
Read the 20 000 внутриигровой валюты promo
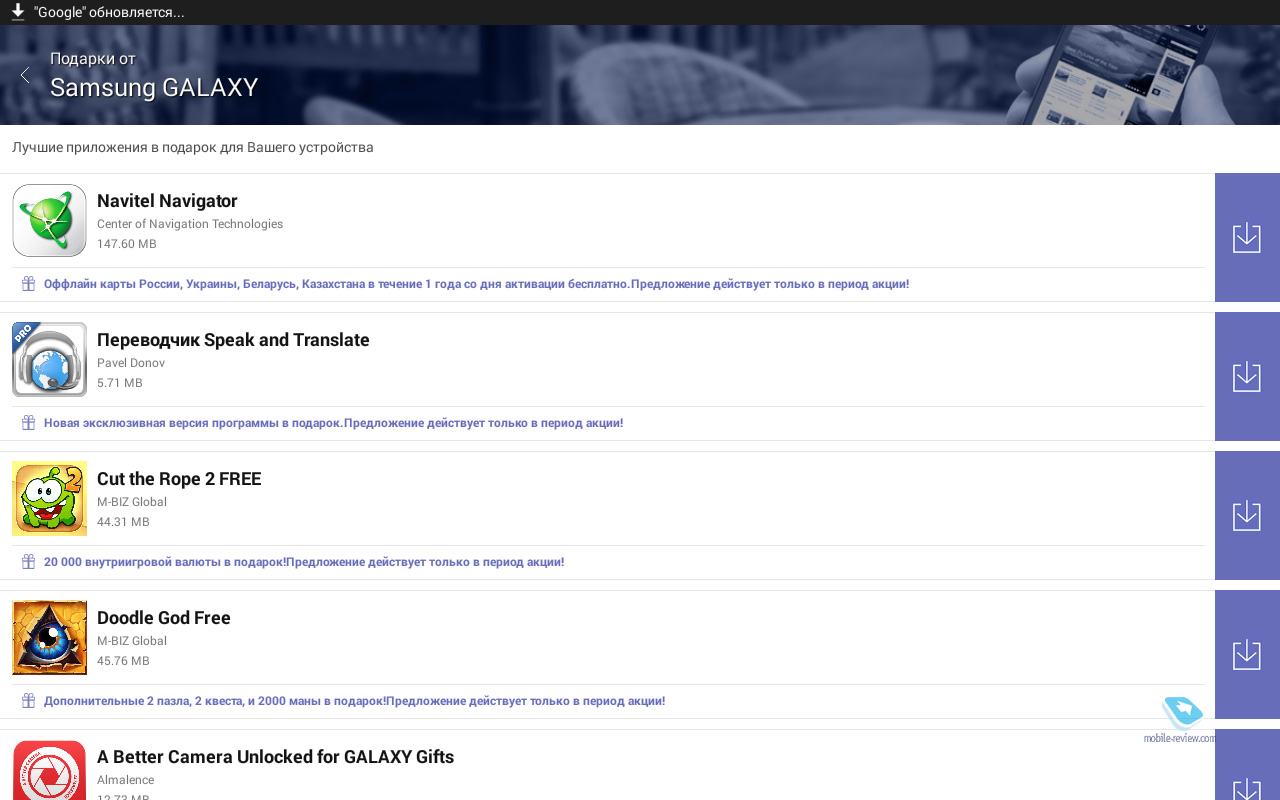pos(304,562)
